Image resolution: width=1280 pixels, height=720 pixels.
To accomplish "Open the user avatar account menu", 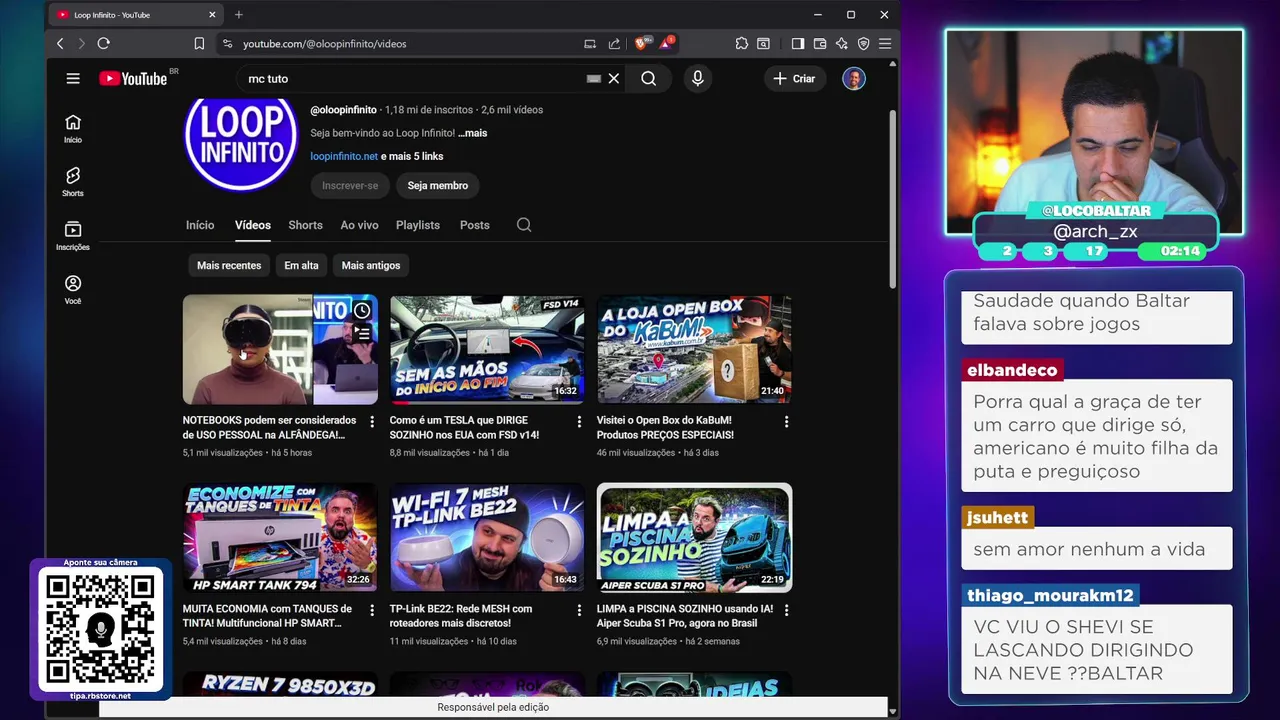I will [x=853, y=78].
